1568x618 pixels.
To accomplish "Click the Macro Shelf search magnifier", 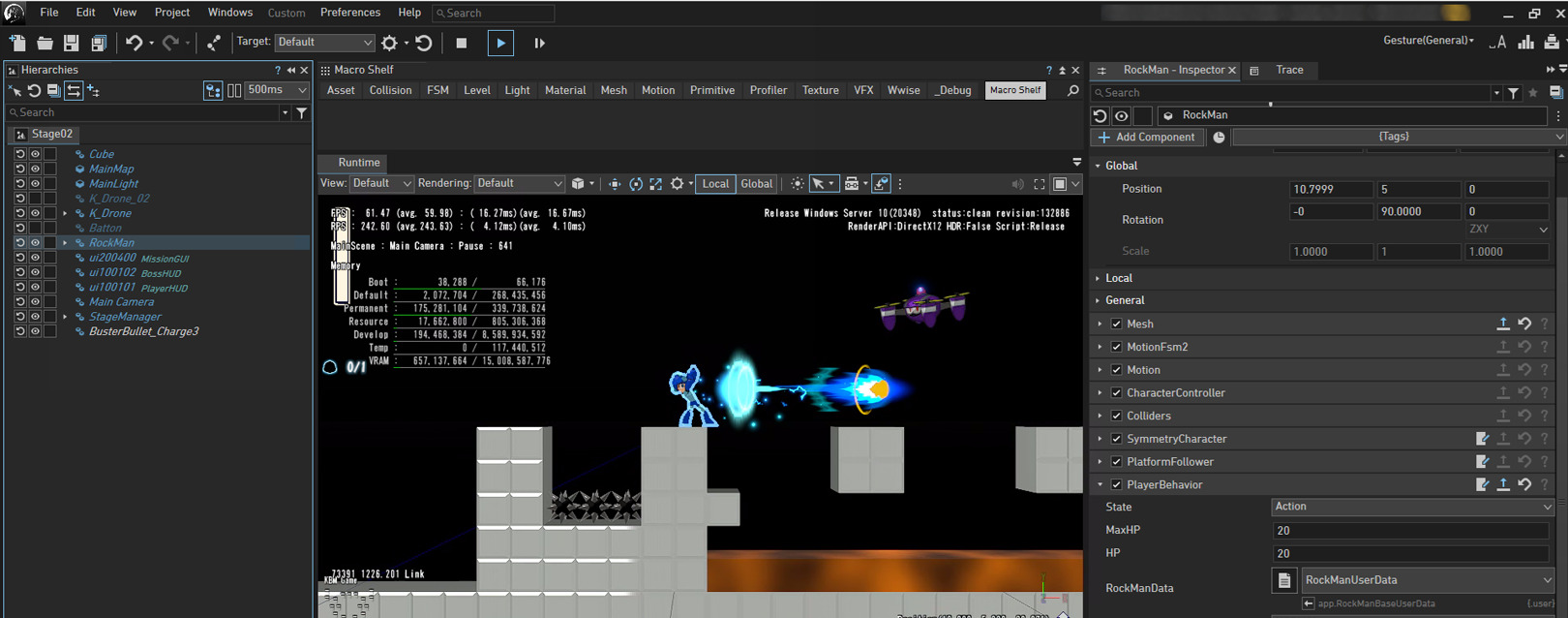I will pos(1072,90).
